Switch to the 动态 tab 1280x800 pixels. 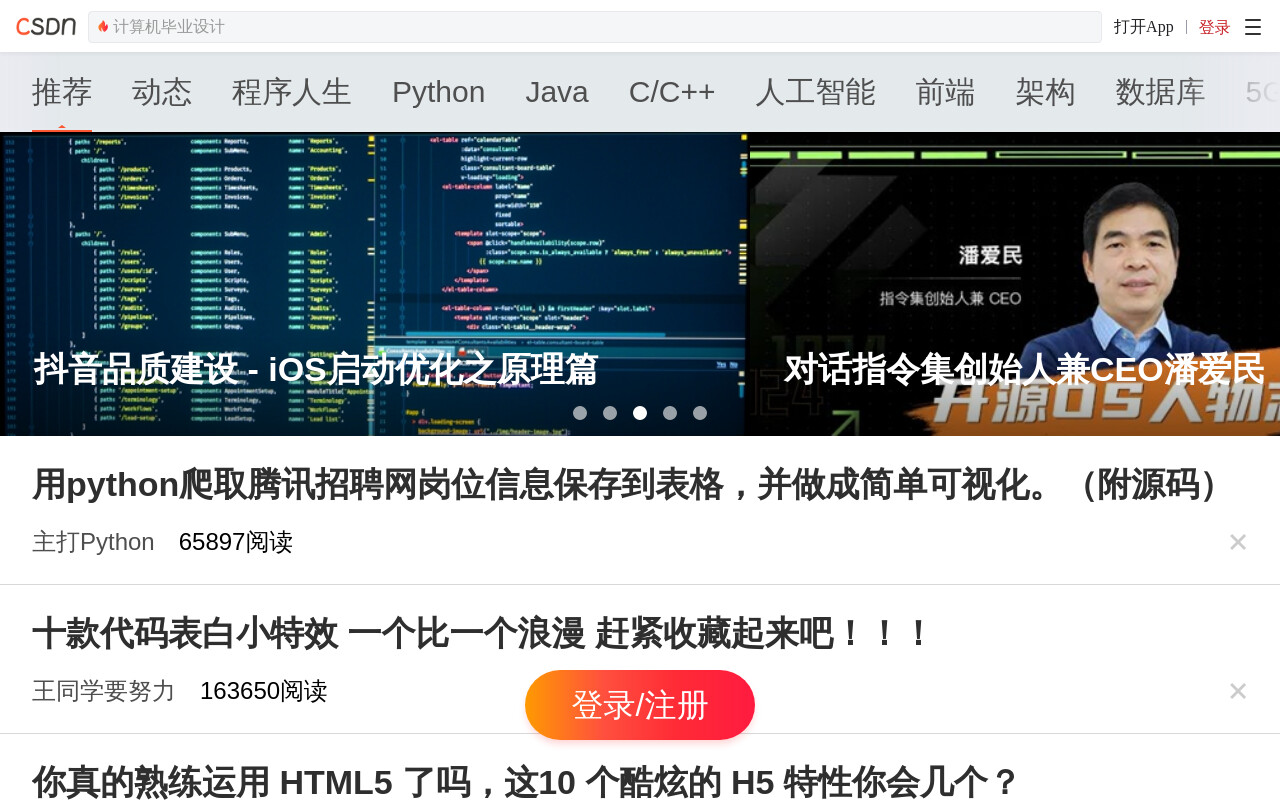tap(162, 92)
